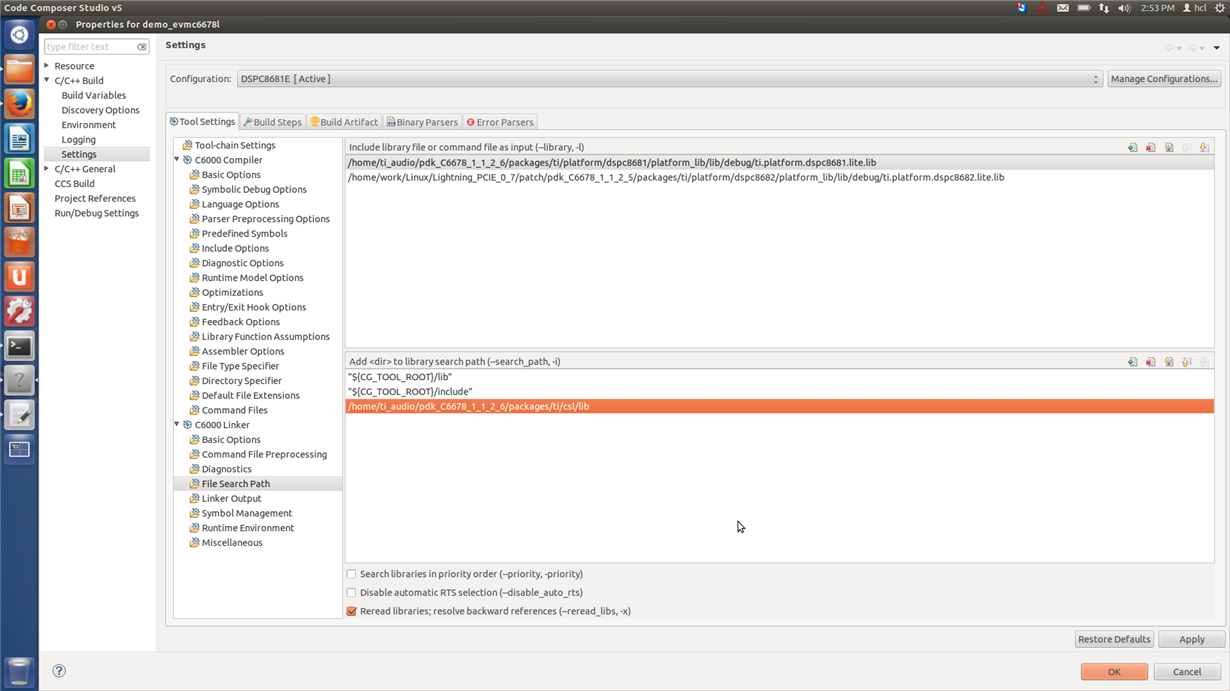Edit selected entry in Include library file list
The width and height of the screenshot is (1230, 691).
[x=1168, y=147]
